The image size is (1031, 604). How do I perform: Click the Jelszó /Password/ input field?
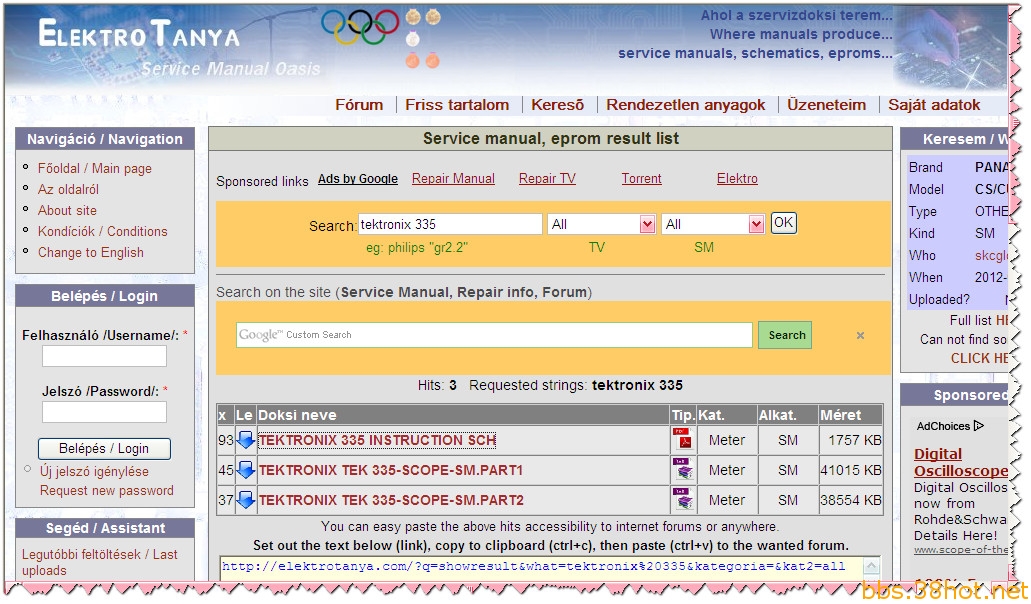point(104,412)
